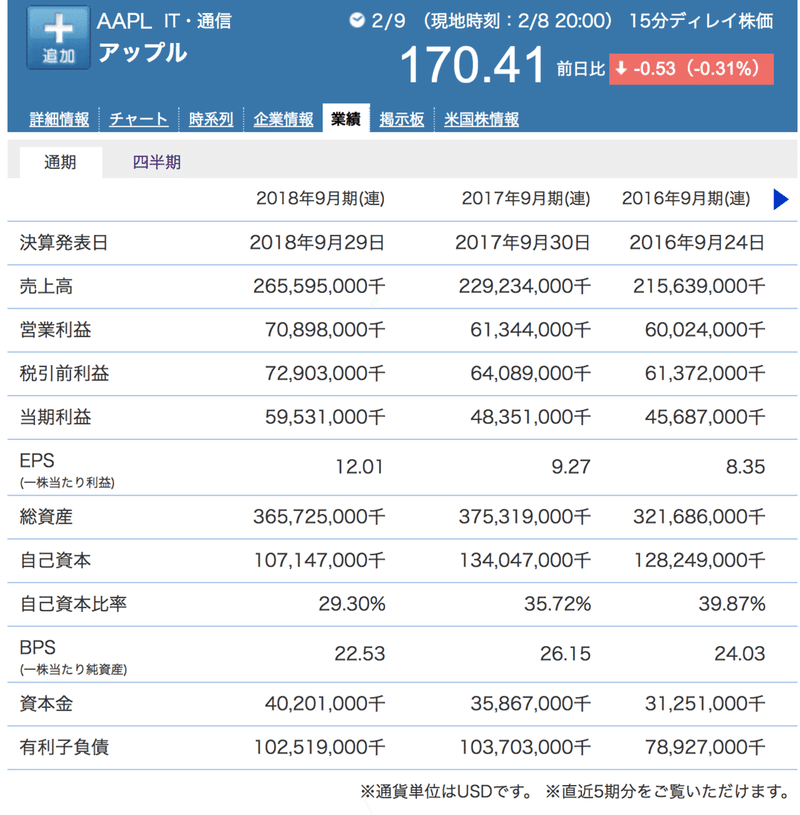
Task: Add AAPL with the 追加 plus button
Action: click(59, 38)
